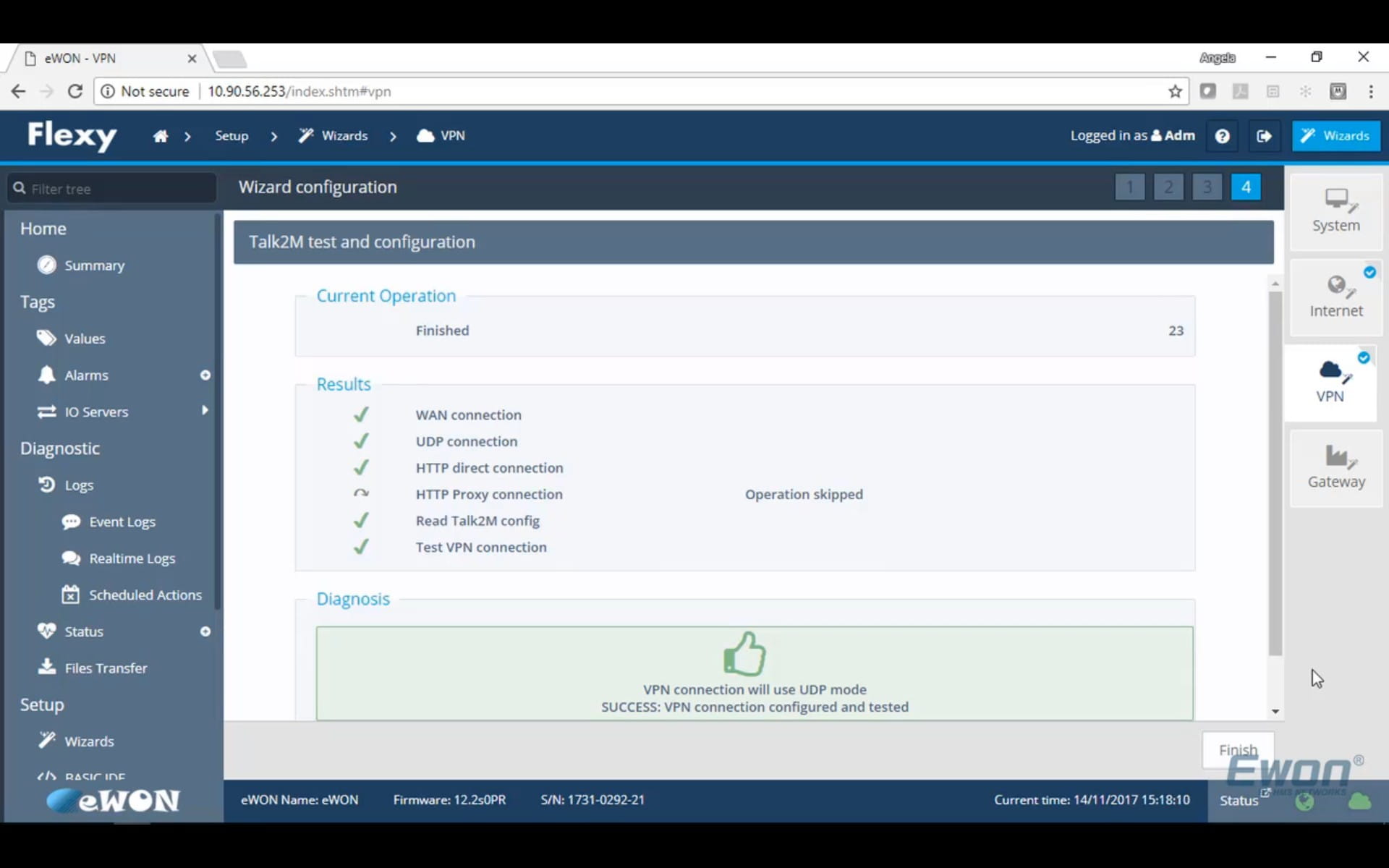This screenshot has width=1389, height=868.
Task: Click the Flexy logo
Action: tap(72, 135)
